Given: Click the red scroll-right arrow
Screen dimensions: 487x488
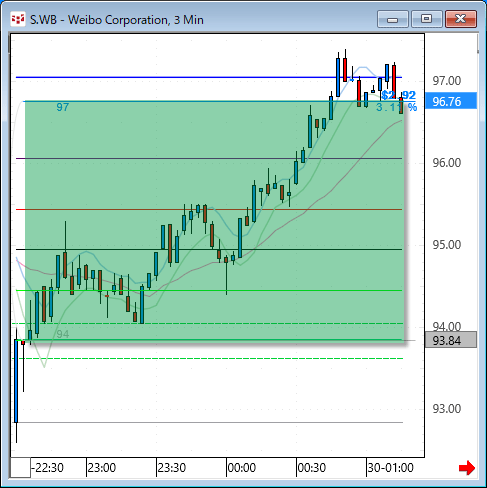Looking at the screenshot, I should point(467,468).
